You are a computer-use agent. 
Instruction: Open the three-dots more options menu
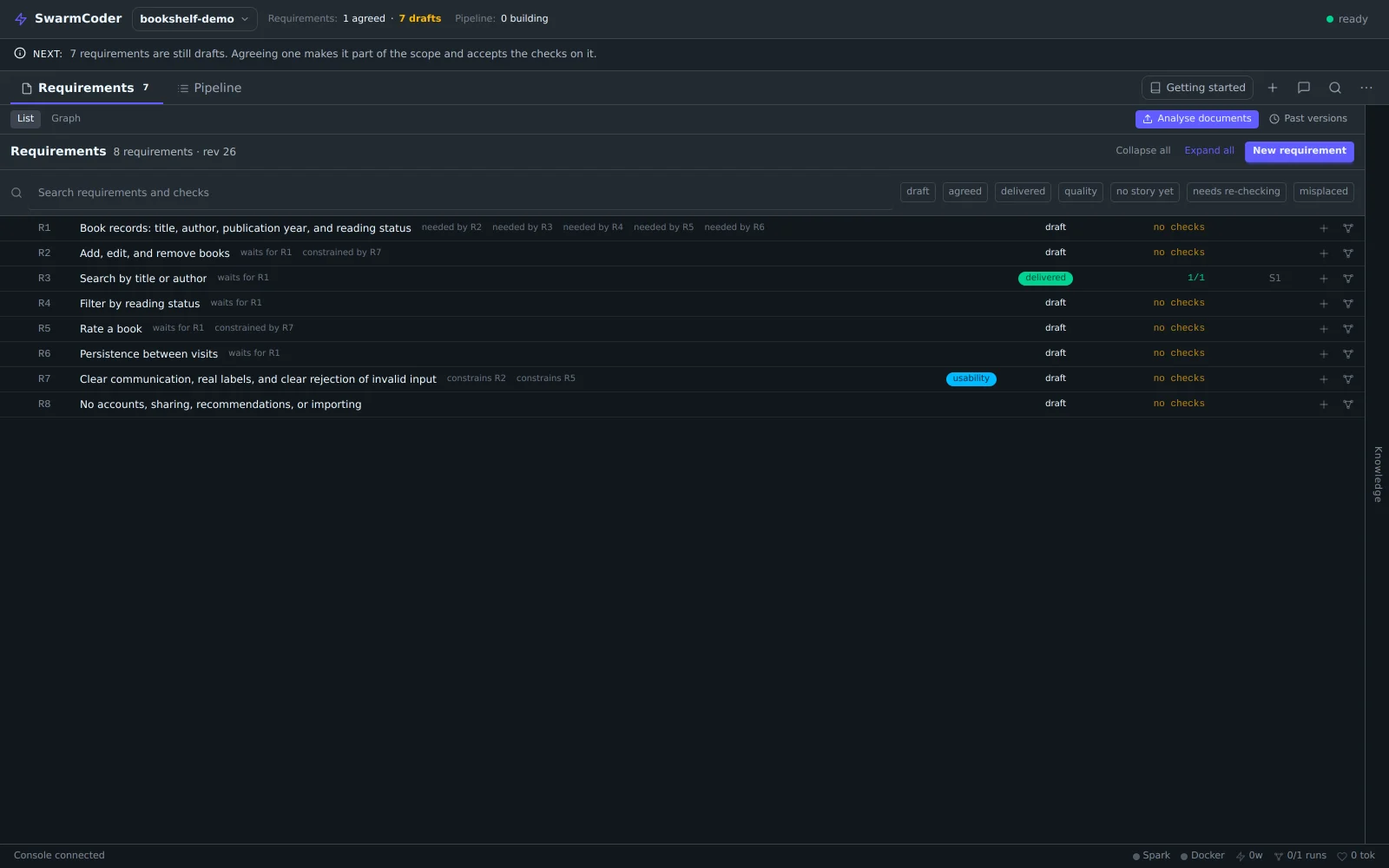point(1366,88)
